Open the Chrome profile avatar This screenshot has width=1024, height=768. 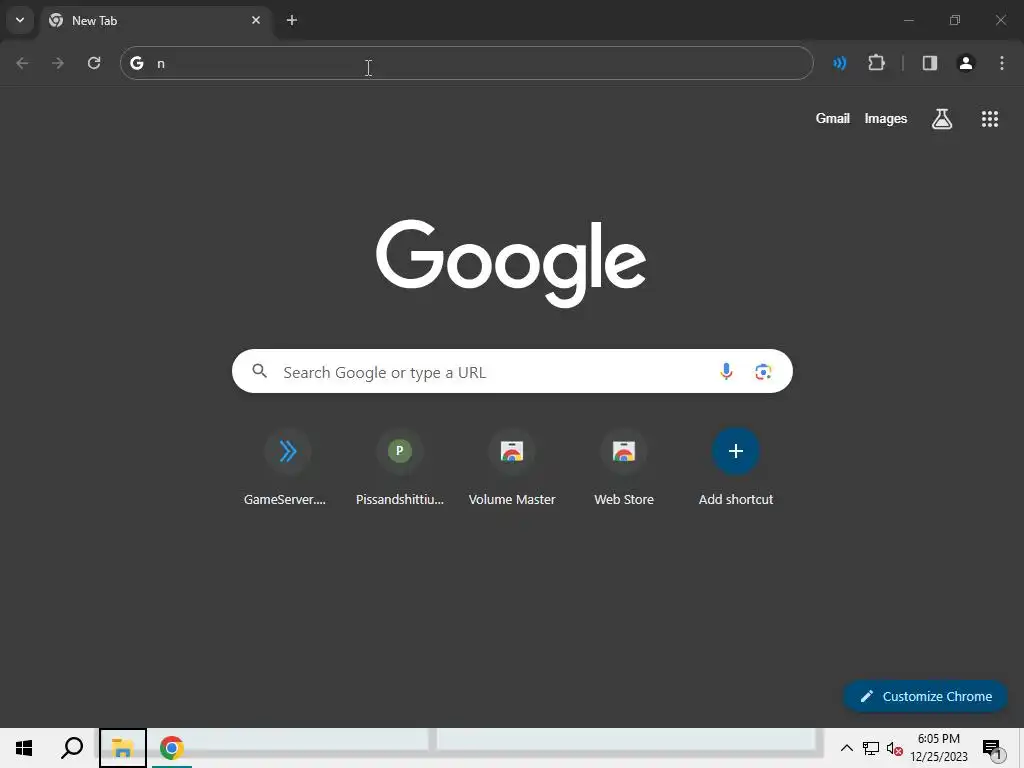[966, 63]
